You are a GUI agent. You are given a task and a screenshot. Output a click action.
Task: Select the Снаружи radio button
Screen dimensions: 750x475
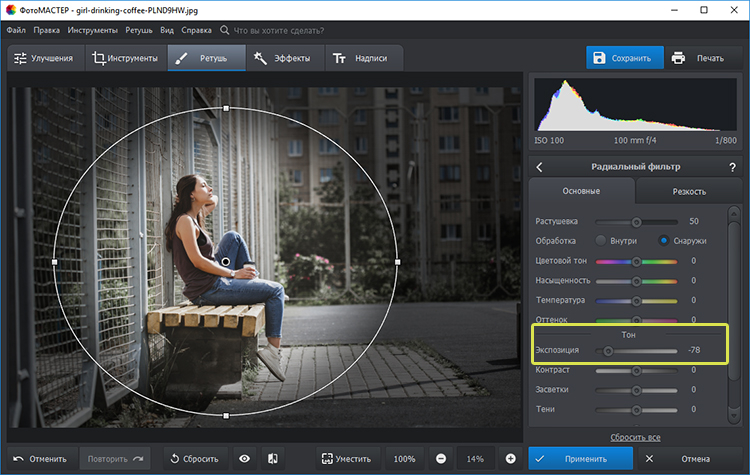[663, 240]
